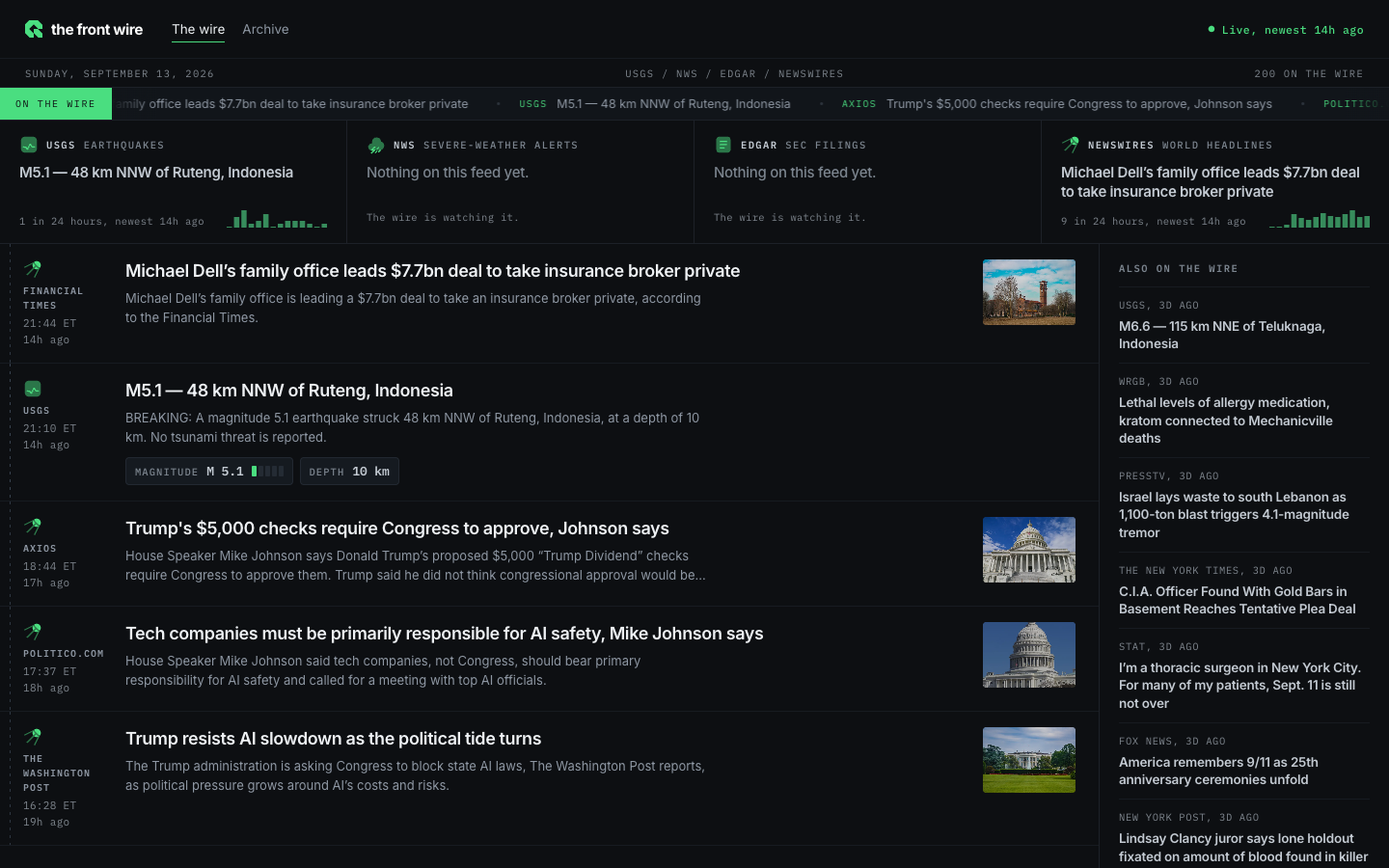Click 'Nothing on this feed yet.' under EDGAR
The width and height of the screenshot is (1389, 868).
point(795,173)
